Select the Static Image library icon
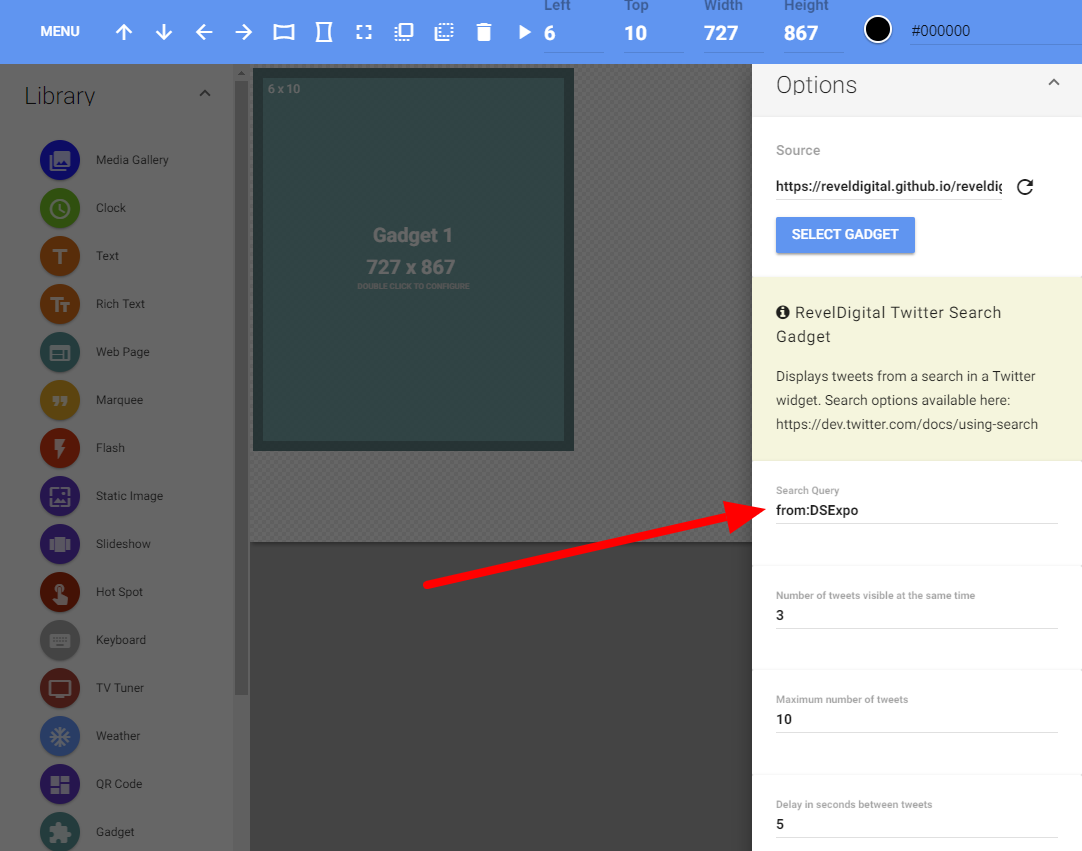This screenshot has width=1082, height=851. [x=60, y=496]
